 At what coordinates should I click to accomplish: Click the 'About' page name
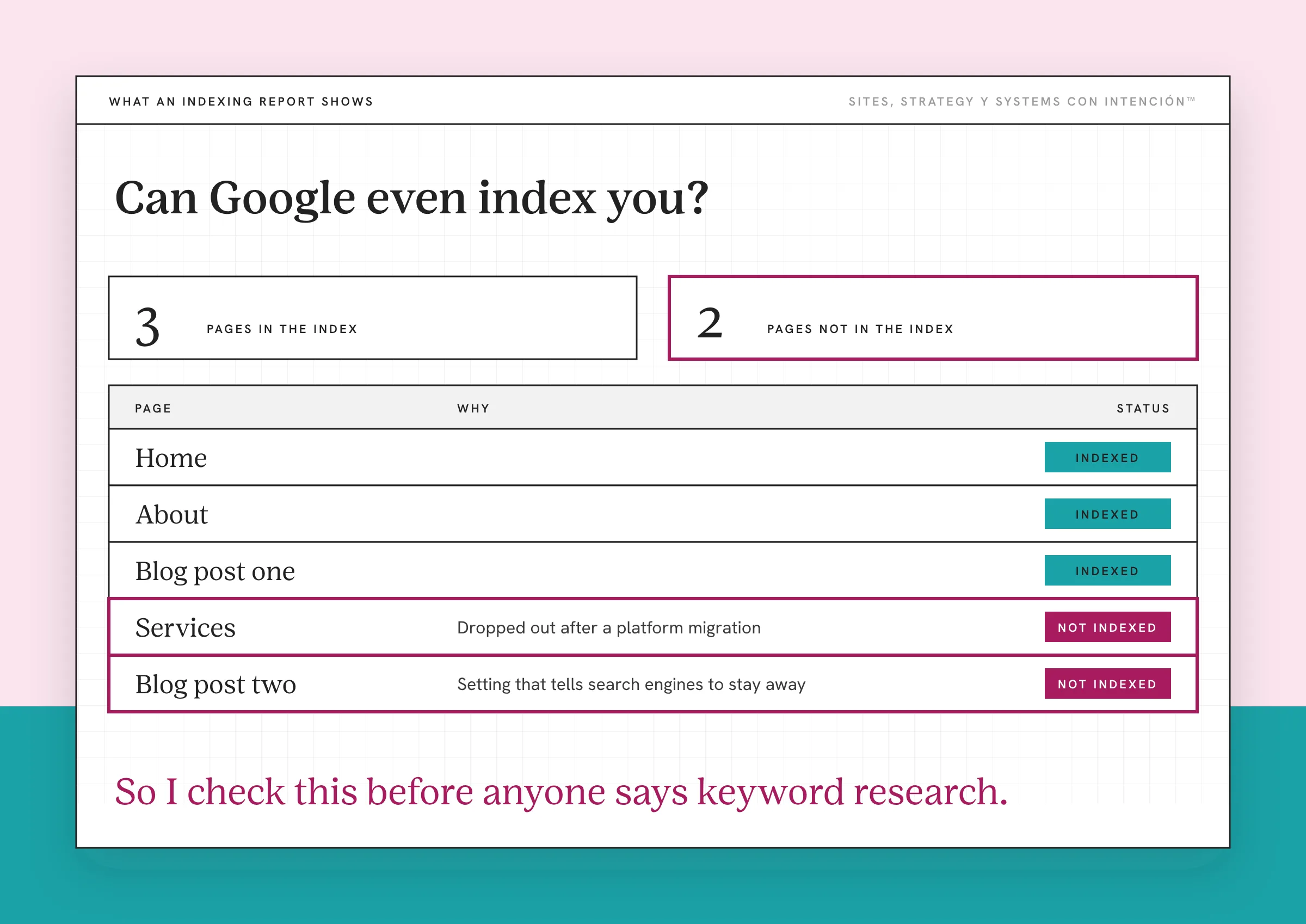[172, 514]
